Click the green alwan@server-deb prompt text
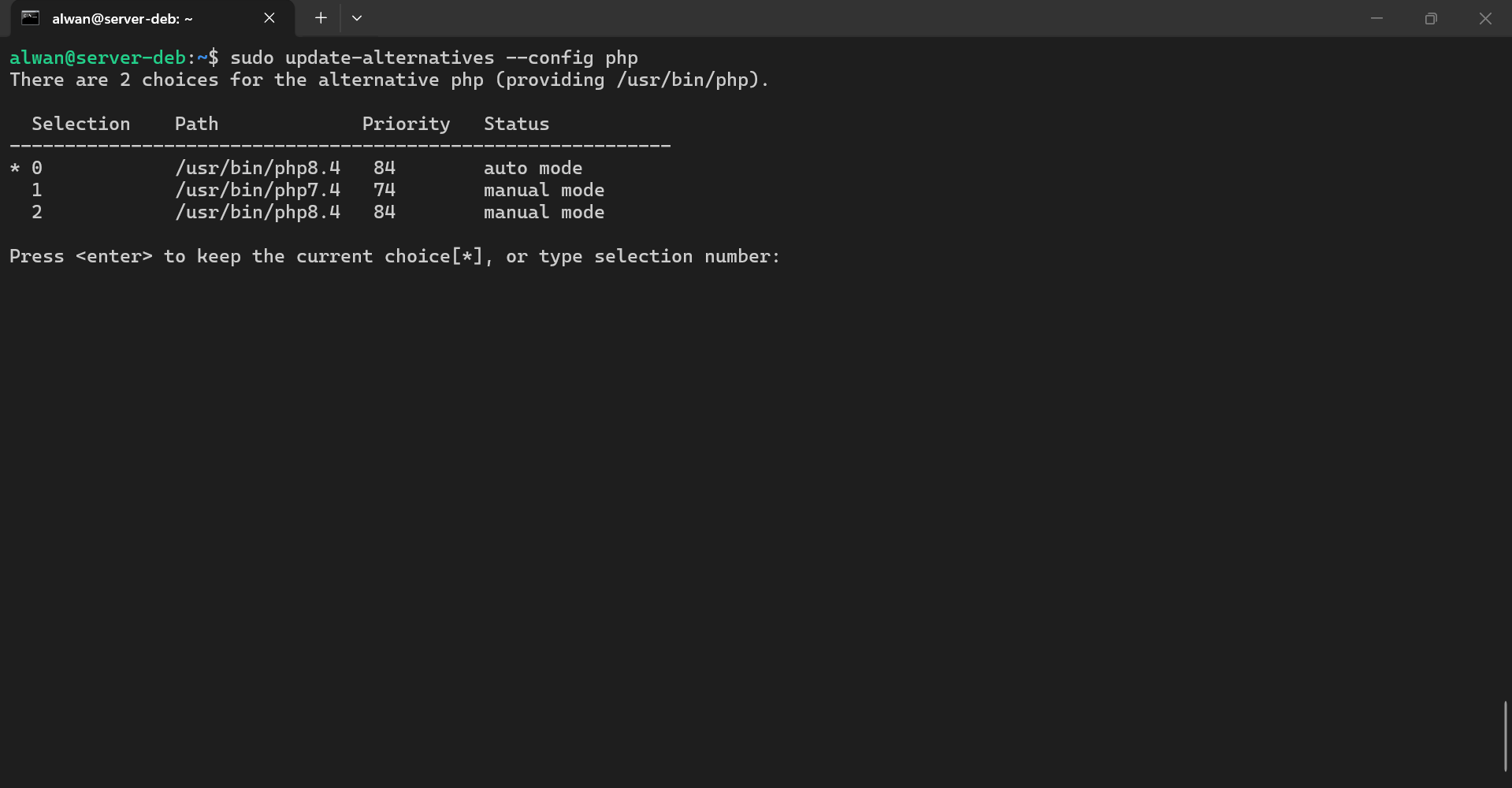Viewport: 1512px width, 788px height. (98, 58)
